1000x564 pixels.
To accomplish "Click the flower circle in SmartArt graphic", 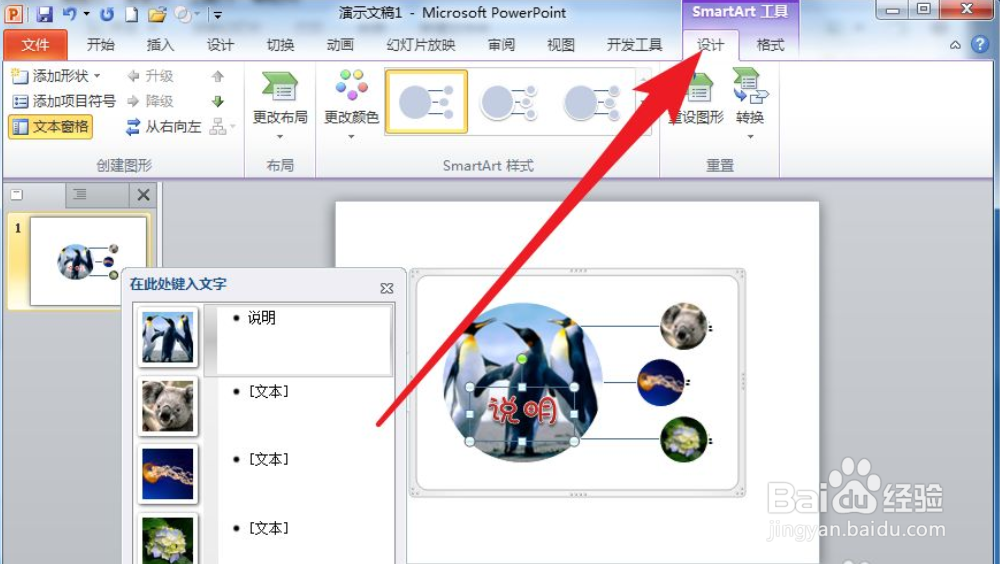I will pos(684,439).
